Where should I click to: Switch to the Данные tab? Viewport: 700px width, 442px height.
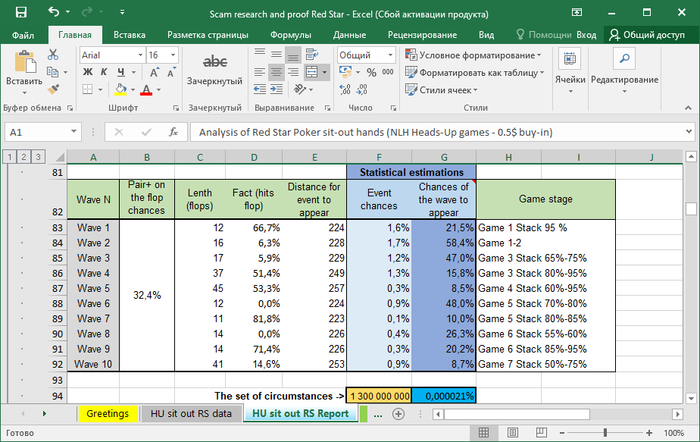(349, 35)
